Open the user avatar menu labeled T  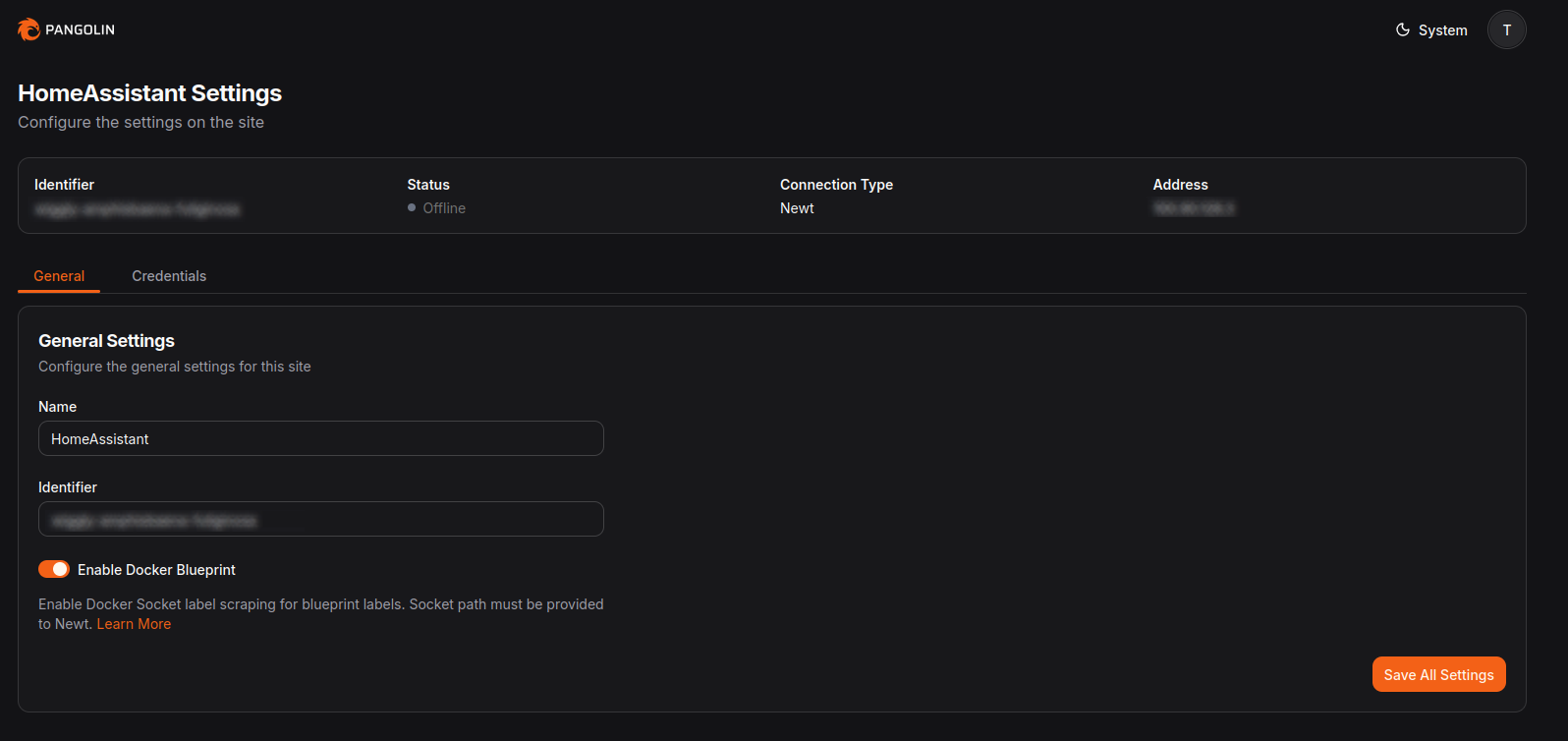[1506, 29]
